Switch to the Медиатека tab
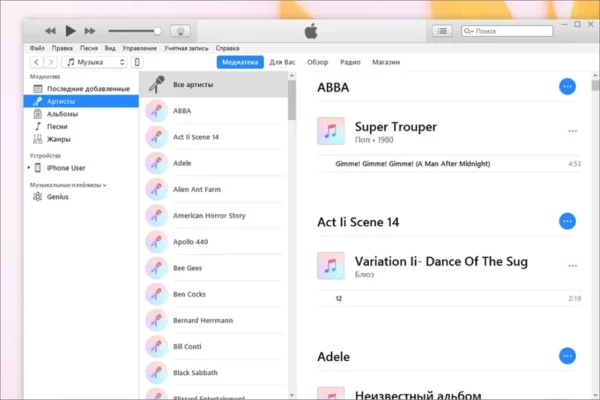This screenshot has height=400, width=600. pyautogui.click(x=240, y=62)
